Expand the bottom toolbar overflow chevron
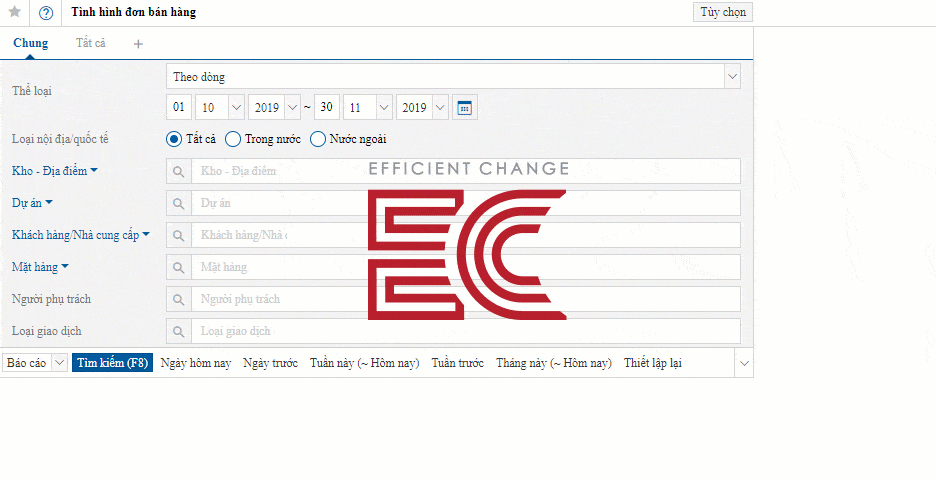The height and width of the screenshot is (480, 936). tap(744, 363)
